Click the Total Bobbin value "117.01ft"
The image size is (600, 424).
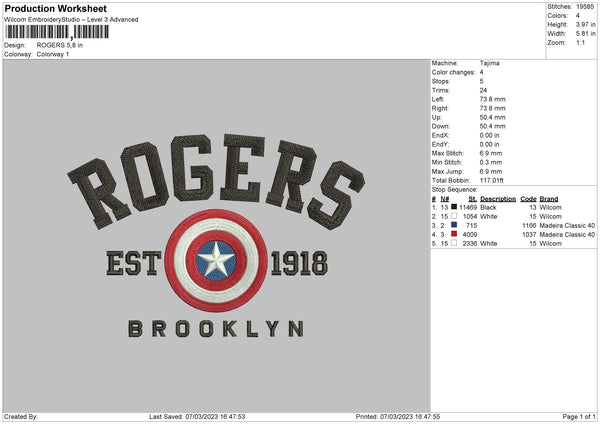[492, 180]
